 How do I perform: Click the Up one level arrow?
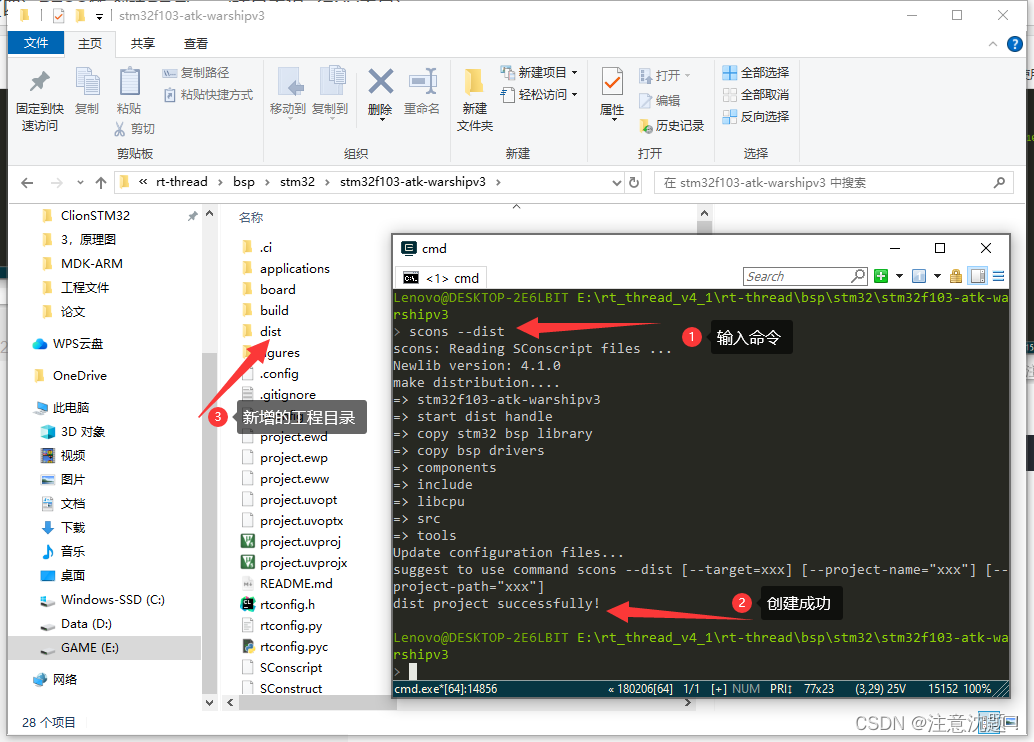click(x=101, y=183)
